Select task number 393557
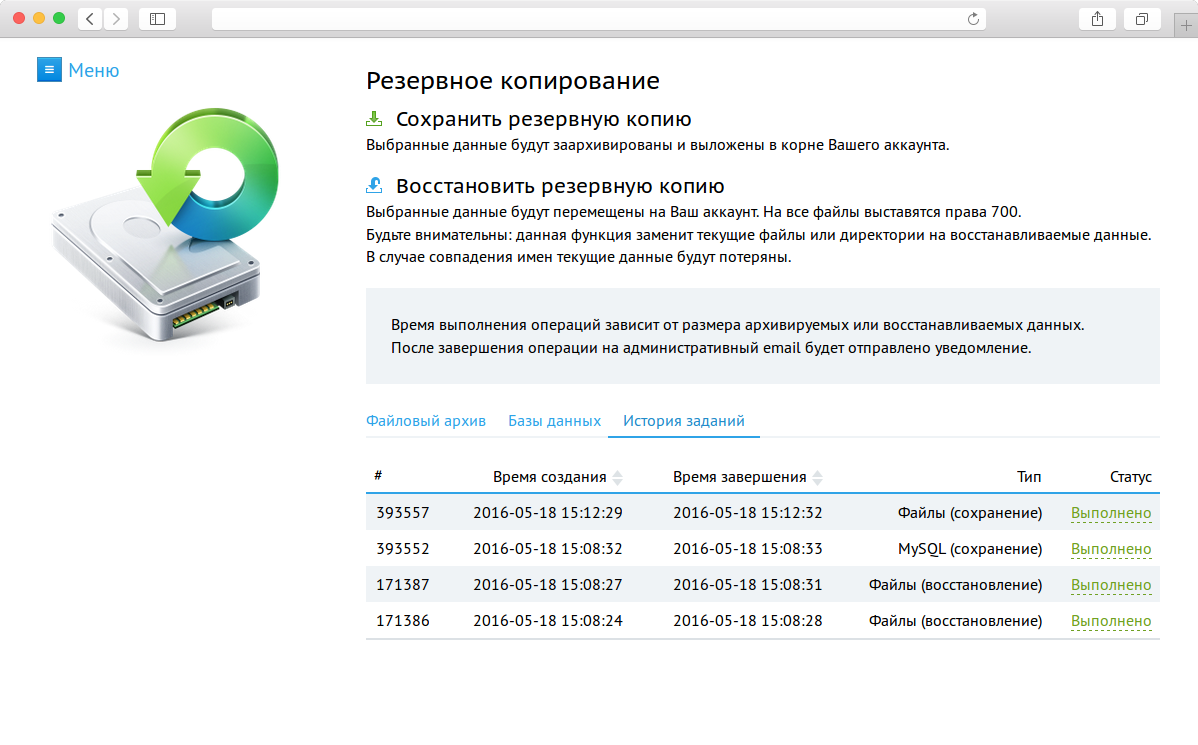Image resolution: width=1198 pixels, height=745 pixels. point(403,513)
